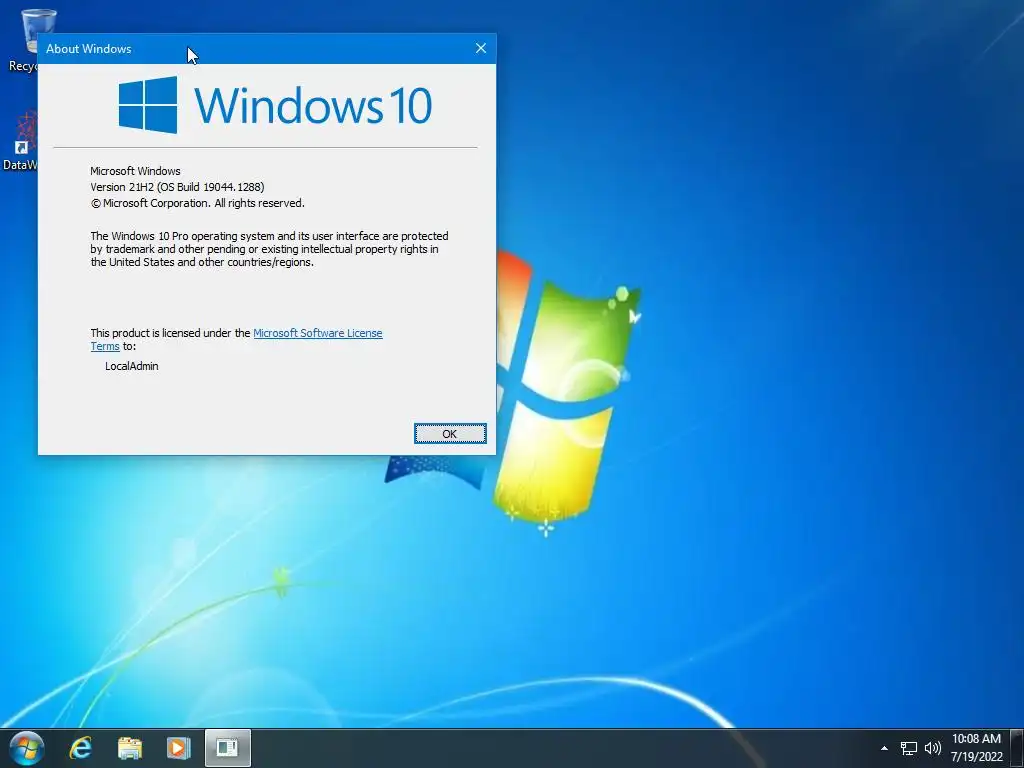Viewport: 1024px width, 768px height.
Task: Select the DataW desktop shortcut
Action: pos(21,141)
